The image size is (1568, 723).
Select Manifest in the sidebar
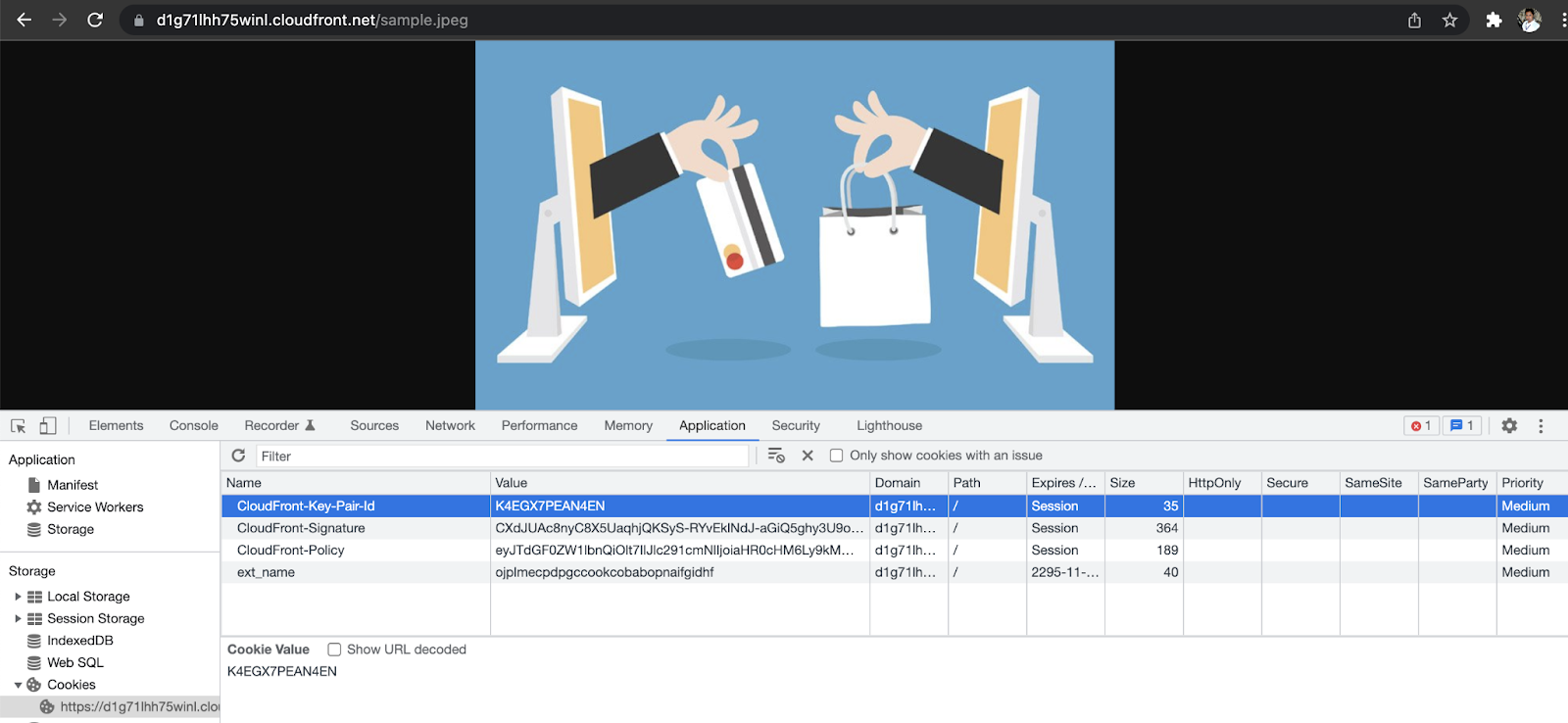coord(73,485)
